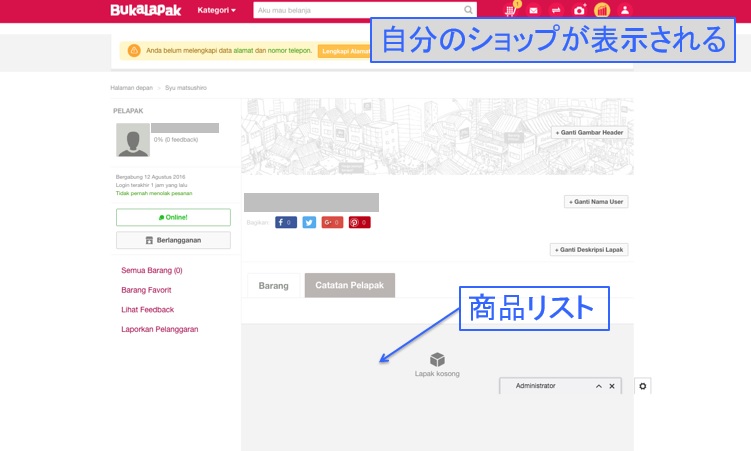751x451 pixels.
Task: Follow the 'nomor telepon' link
Action: tap(289, 50)
